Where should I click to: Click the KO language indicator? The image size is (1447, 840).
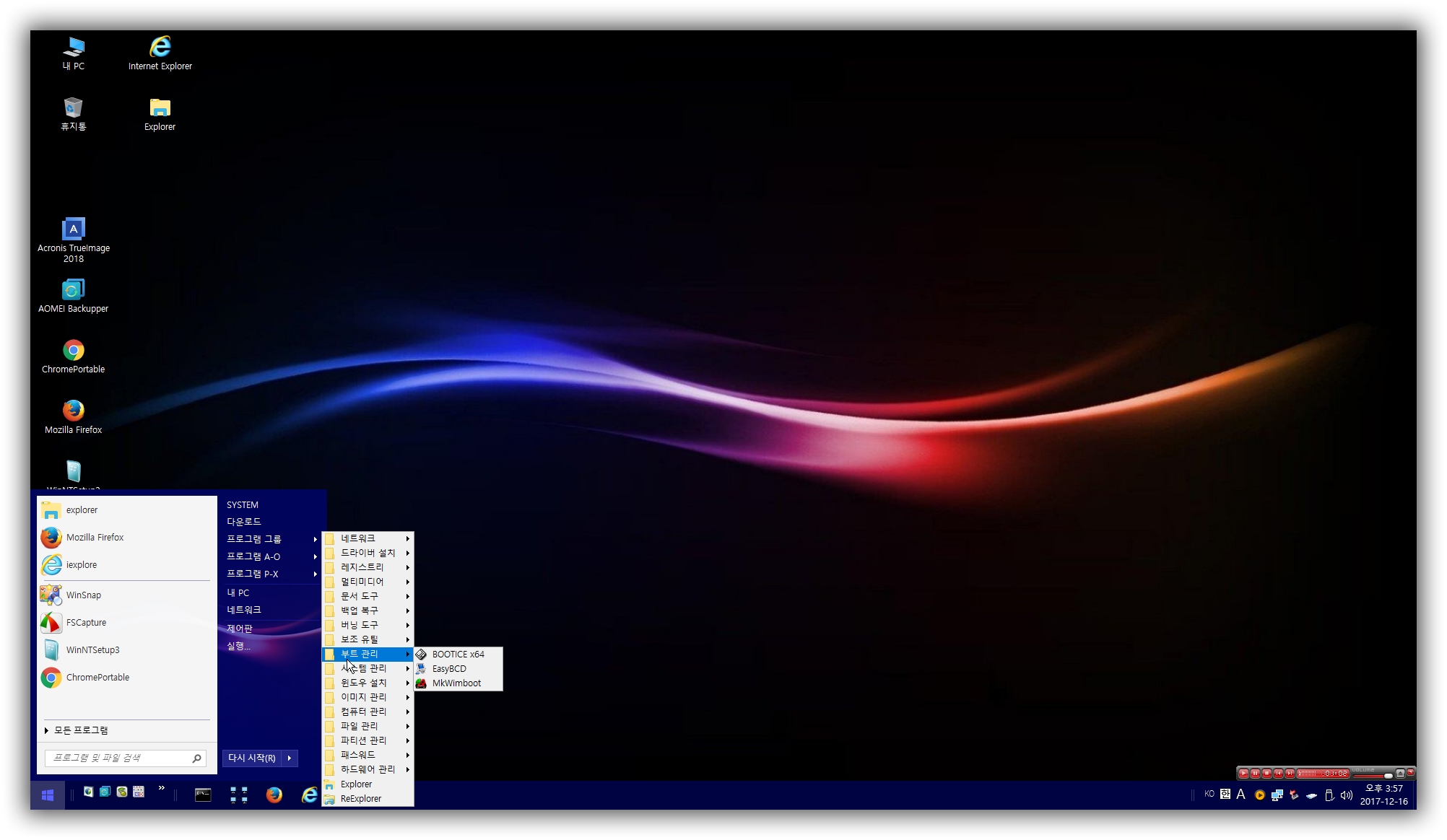tap(1209, 795)
